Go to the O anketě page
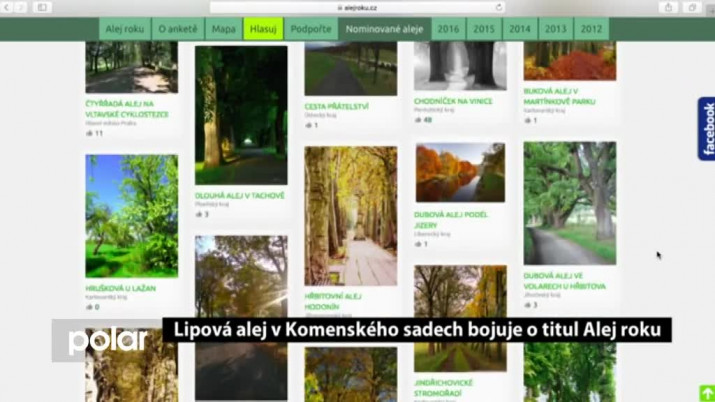The image size is (715, 402). (177, 29)
